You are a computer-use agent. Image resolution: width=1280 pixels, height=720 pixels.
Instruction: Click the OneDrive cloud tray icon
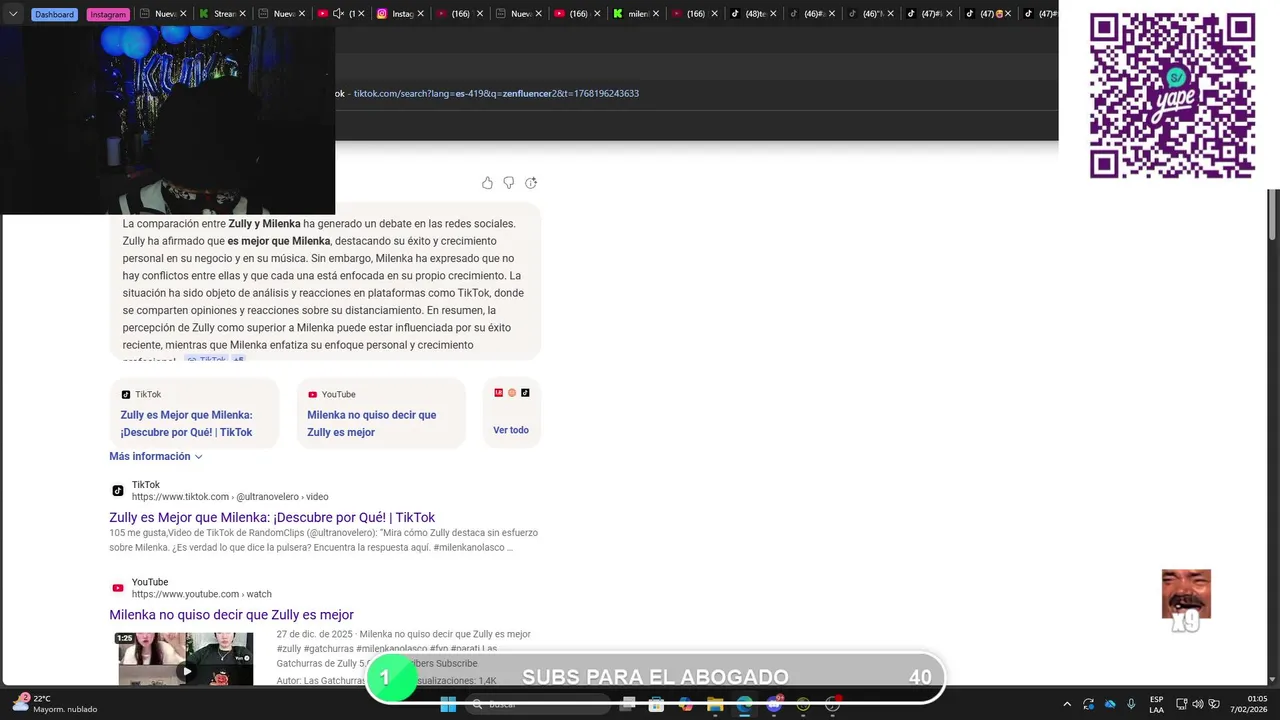[1110, 705]
